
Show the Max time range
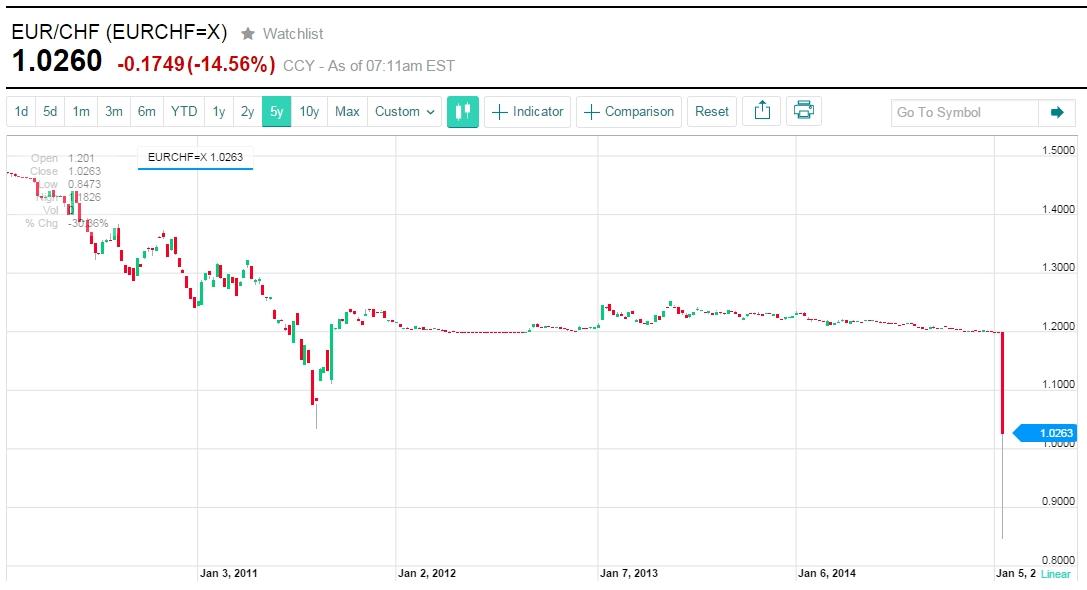(x=347, y=112)
